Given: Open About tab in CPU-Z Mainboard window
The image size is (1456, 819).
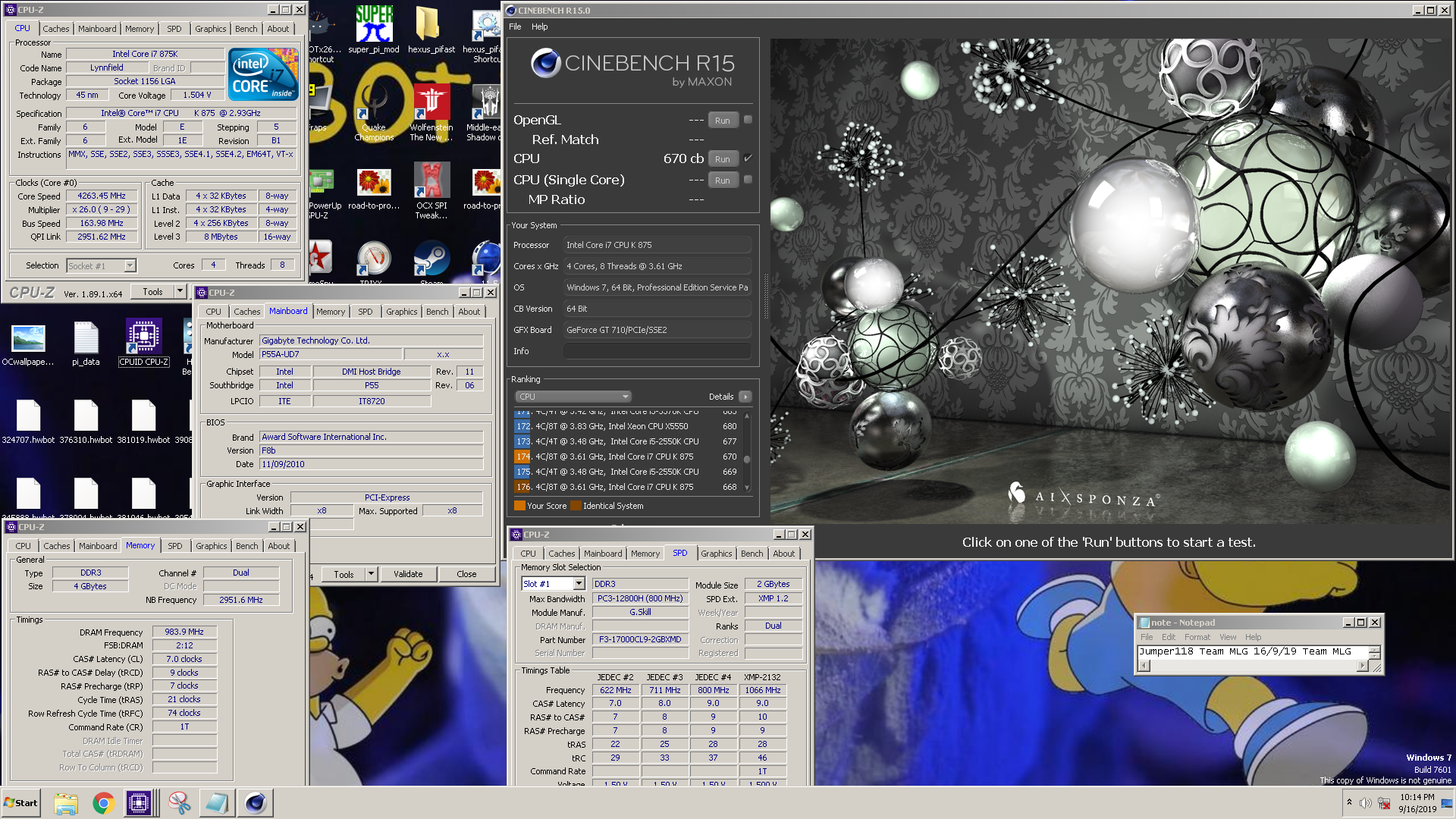Looking at the screenshot, I should [x=469, y=312].
